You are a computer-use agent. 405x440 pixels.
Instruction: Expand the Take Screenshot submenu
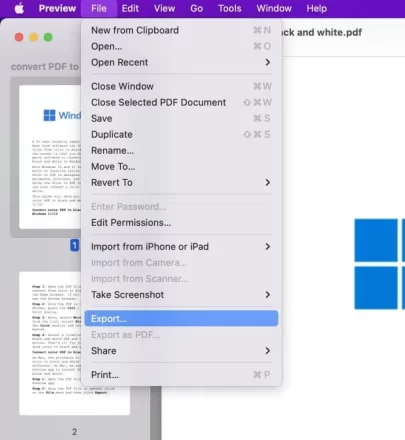tap(181, 295)
